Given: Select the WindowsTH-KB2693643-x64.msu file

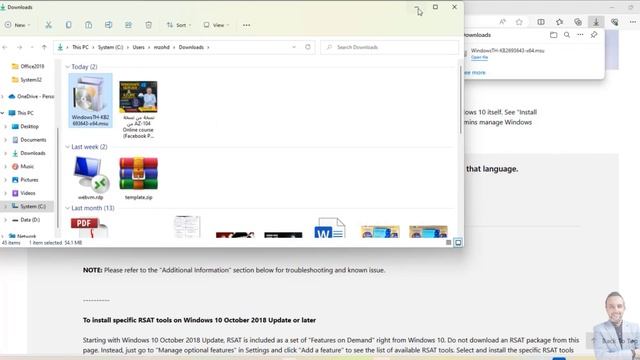Looking at the screenshot, I should point(90,101).
